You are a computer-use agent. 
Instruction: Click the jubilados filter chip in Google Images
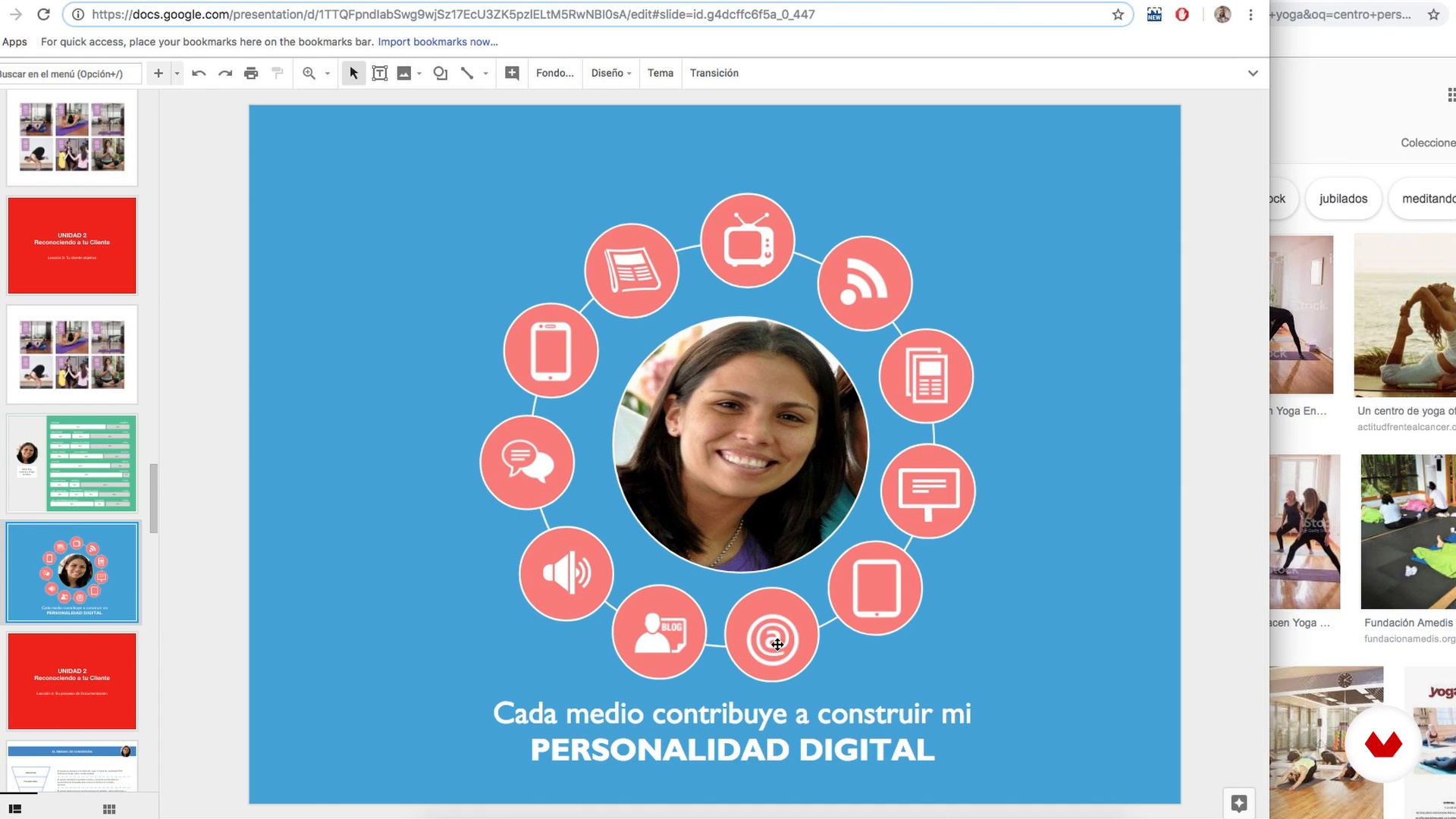1343,199
